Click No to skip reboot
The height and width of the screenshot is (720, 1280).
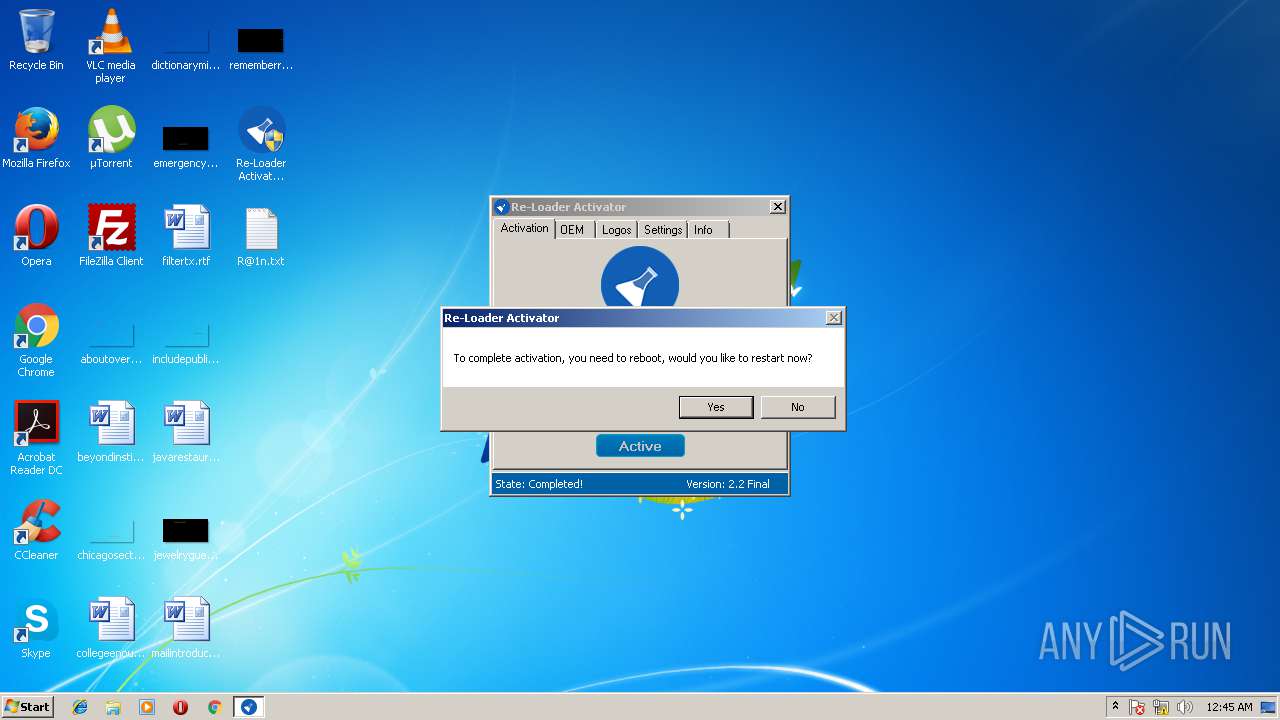[797, 407]
